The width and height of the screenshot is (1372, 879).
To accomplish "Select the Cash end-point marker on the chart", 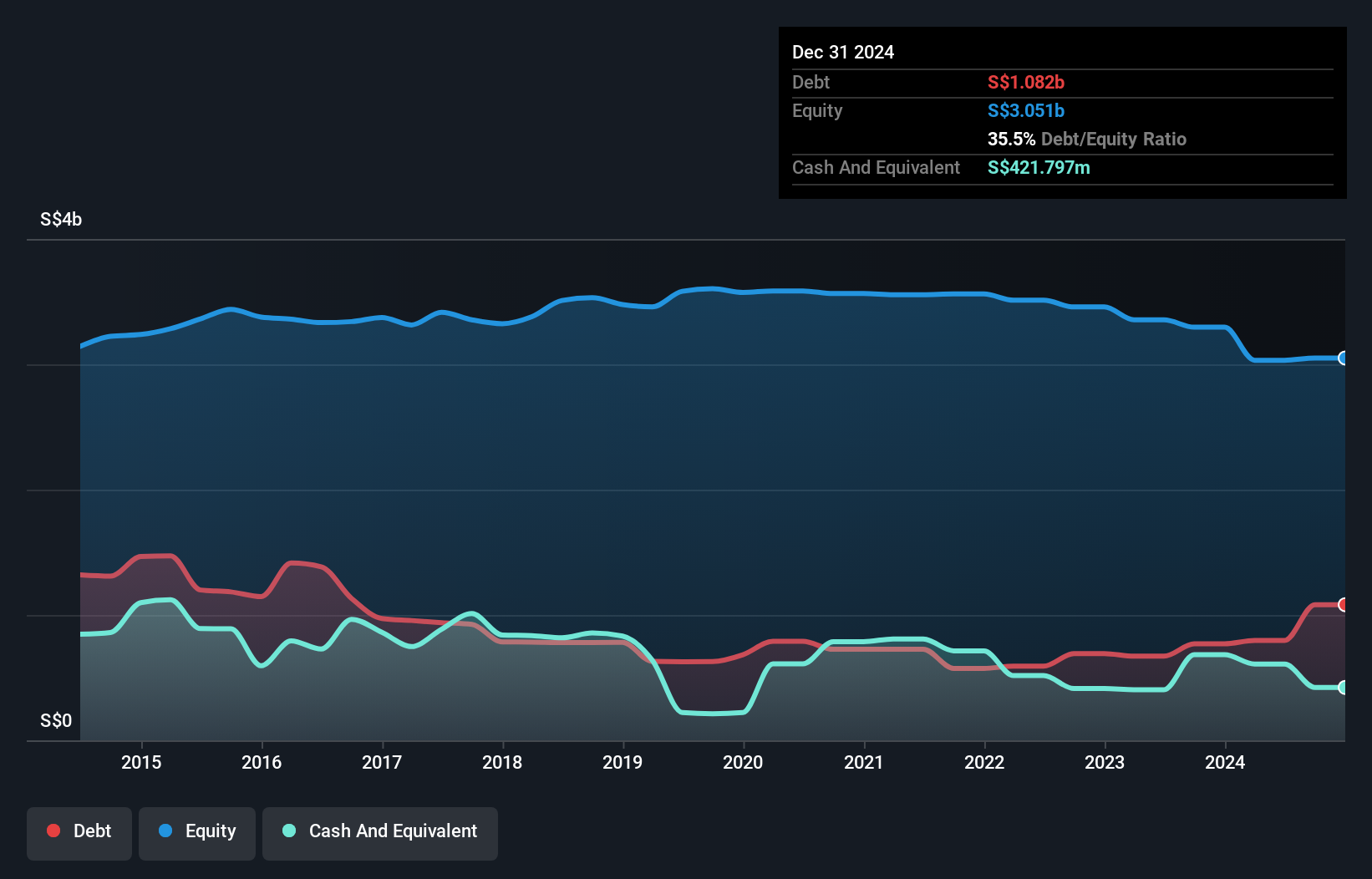I will tap(1343, 687).
